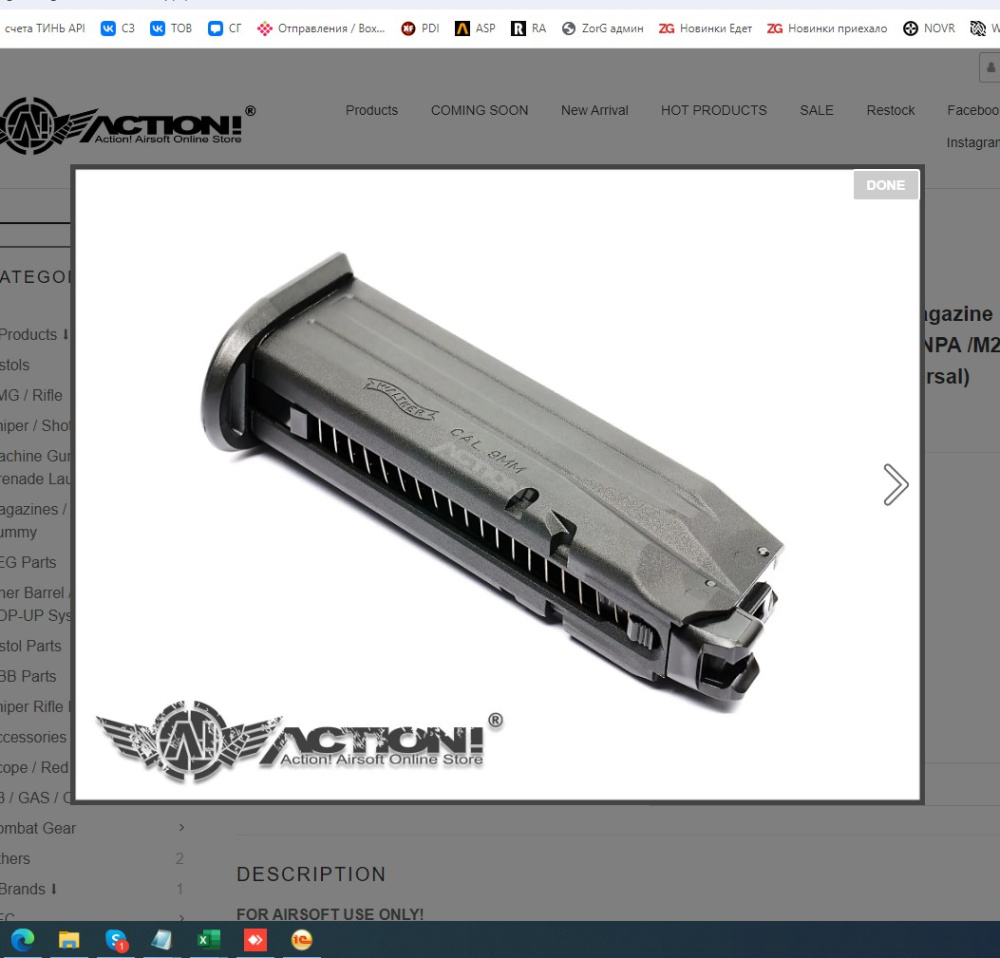Open the PDI bookmark
The image size is (1000, 958).
point(420,28)
